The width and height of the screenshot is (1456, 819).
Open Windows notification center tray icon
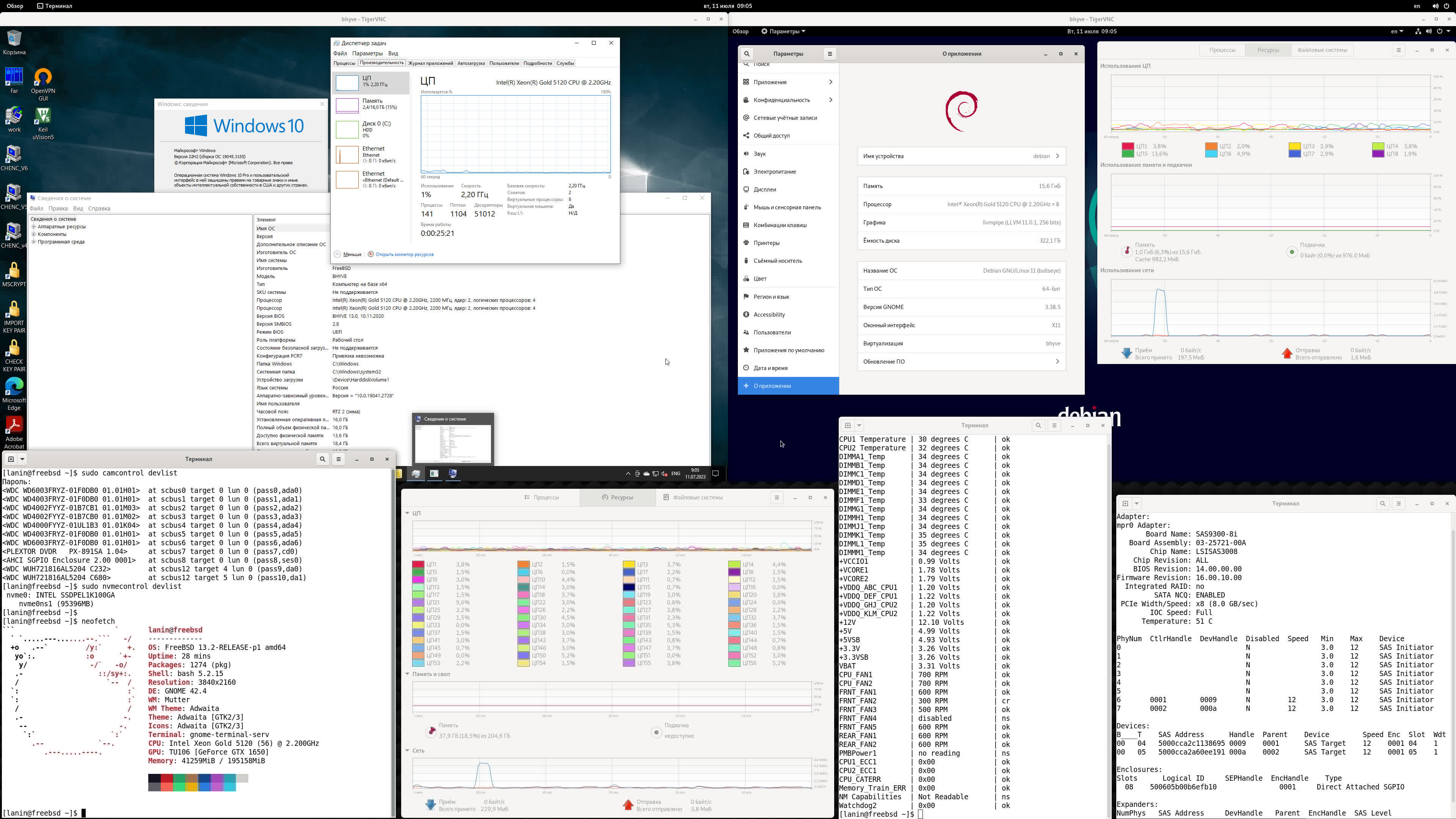[715, 474]
